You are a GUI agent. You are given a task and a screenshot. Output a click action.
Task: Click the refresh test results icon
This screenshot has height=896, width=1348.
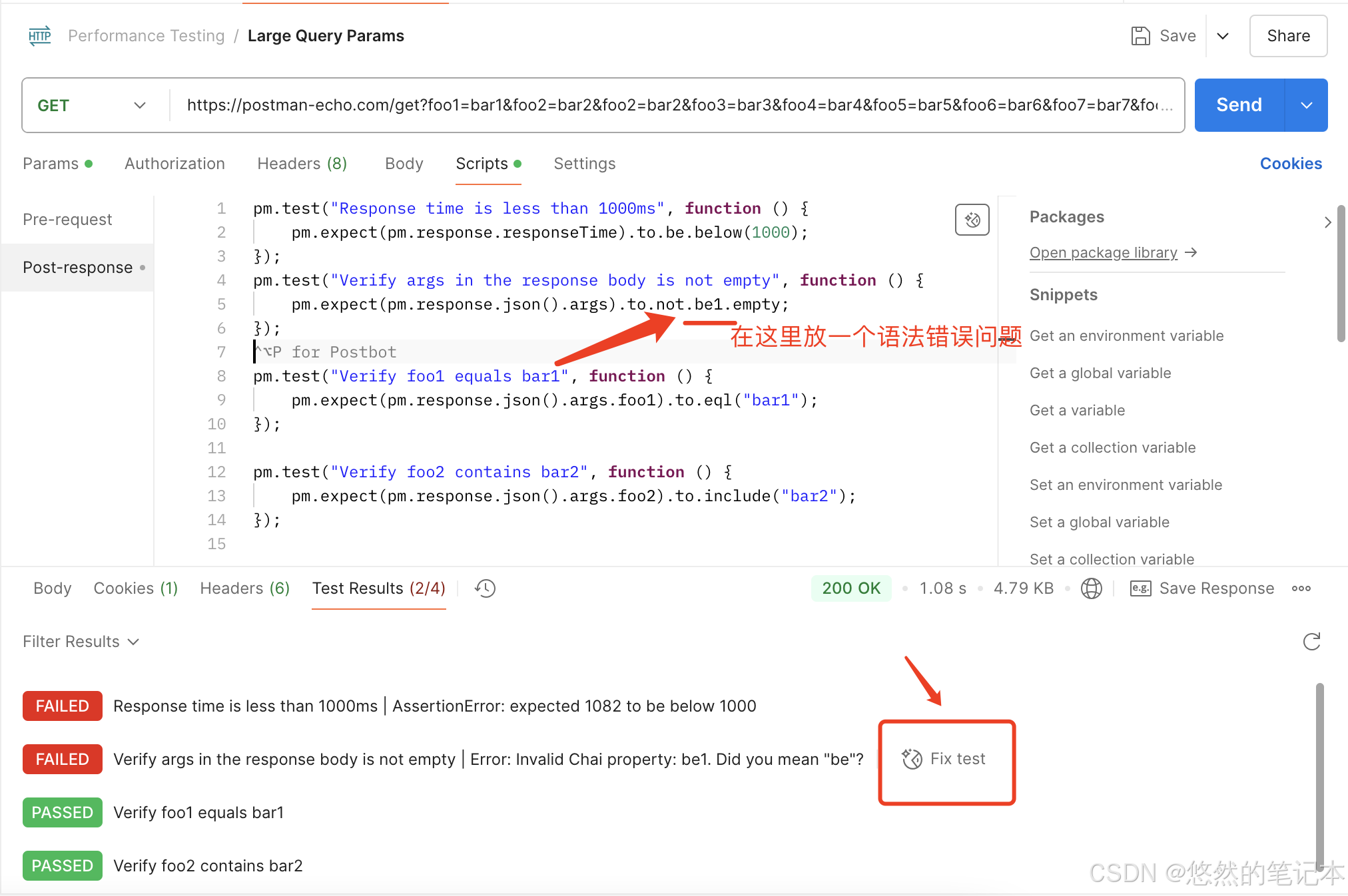click(x=1311, y=642)
